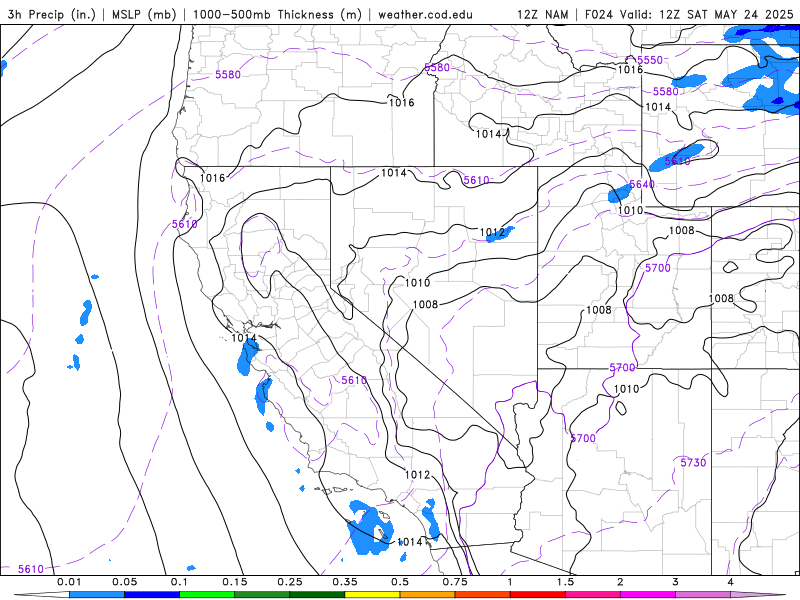
Task: Click the purple '5730' thickness label
Action: (693, 463)
